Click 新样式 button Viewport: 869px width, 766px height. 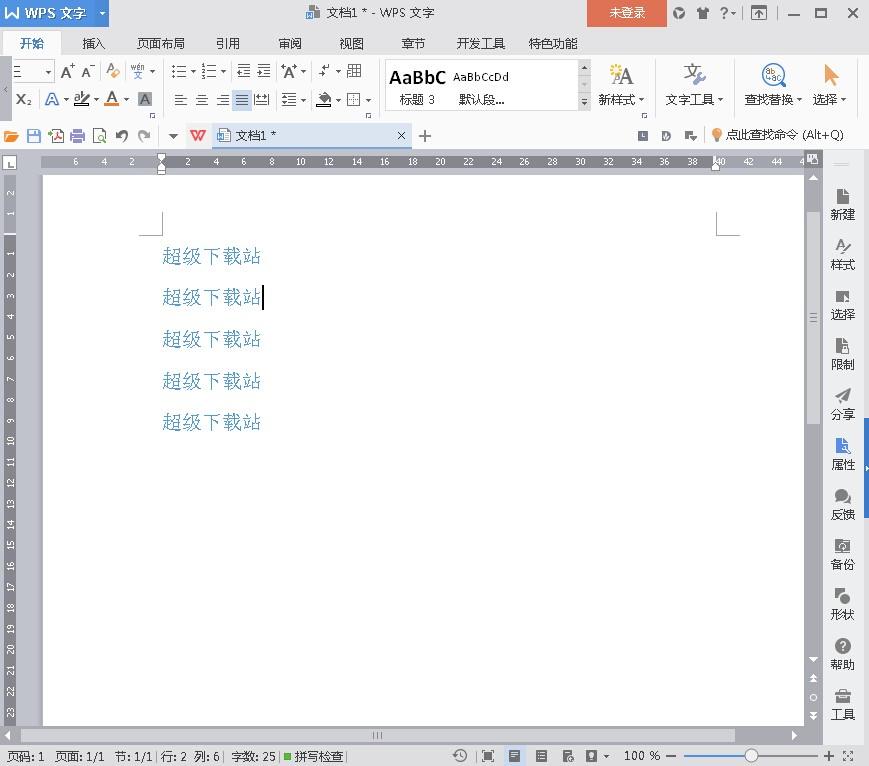coord(621,86)
